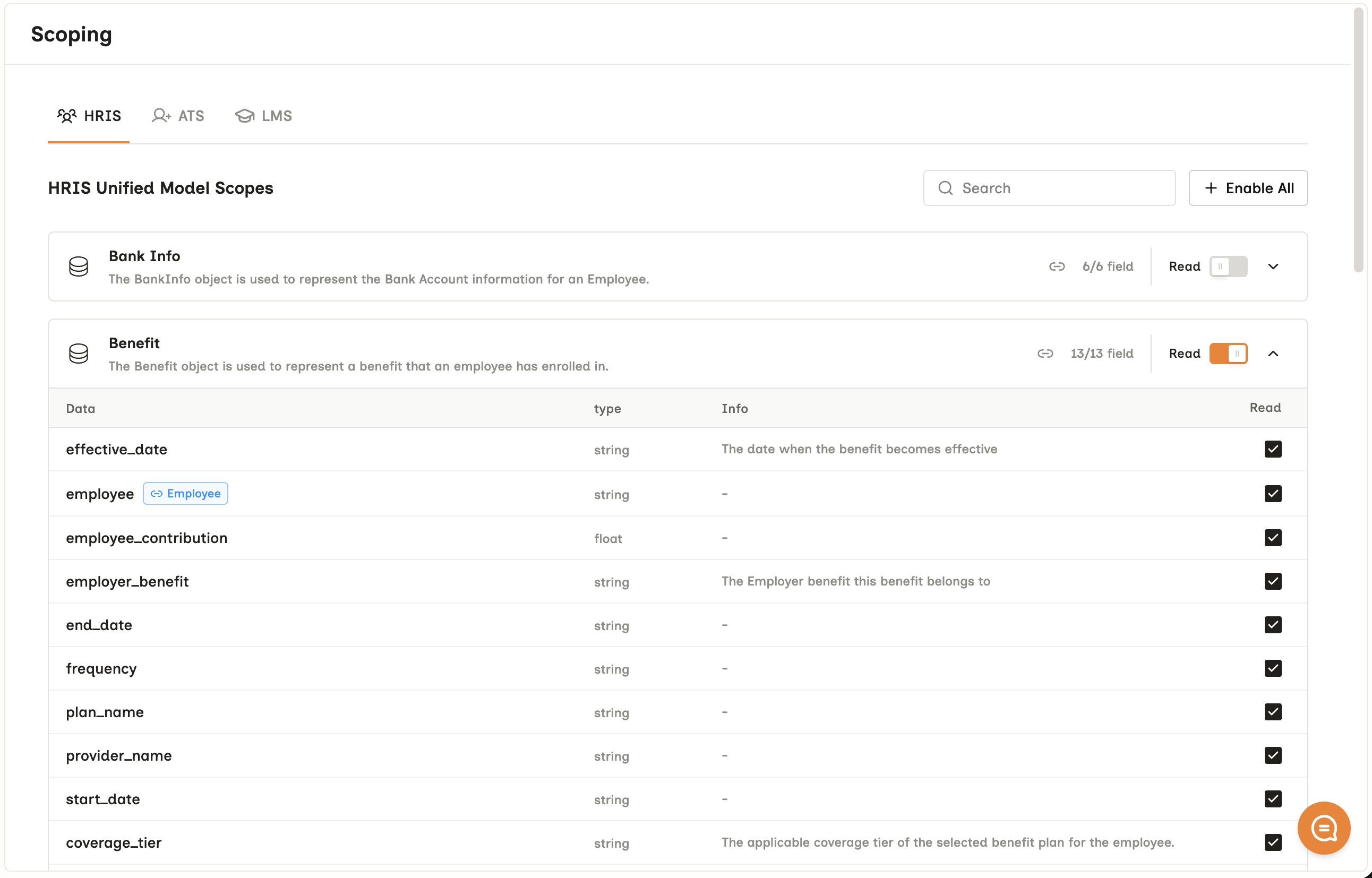Uncheck Read for frequency
The width and height of the screenshot is (1372, 878).
point(1273,668)
